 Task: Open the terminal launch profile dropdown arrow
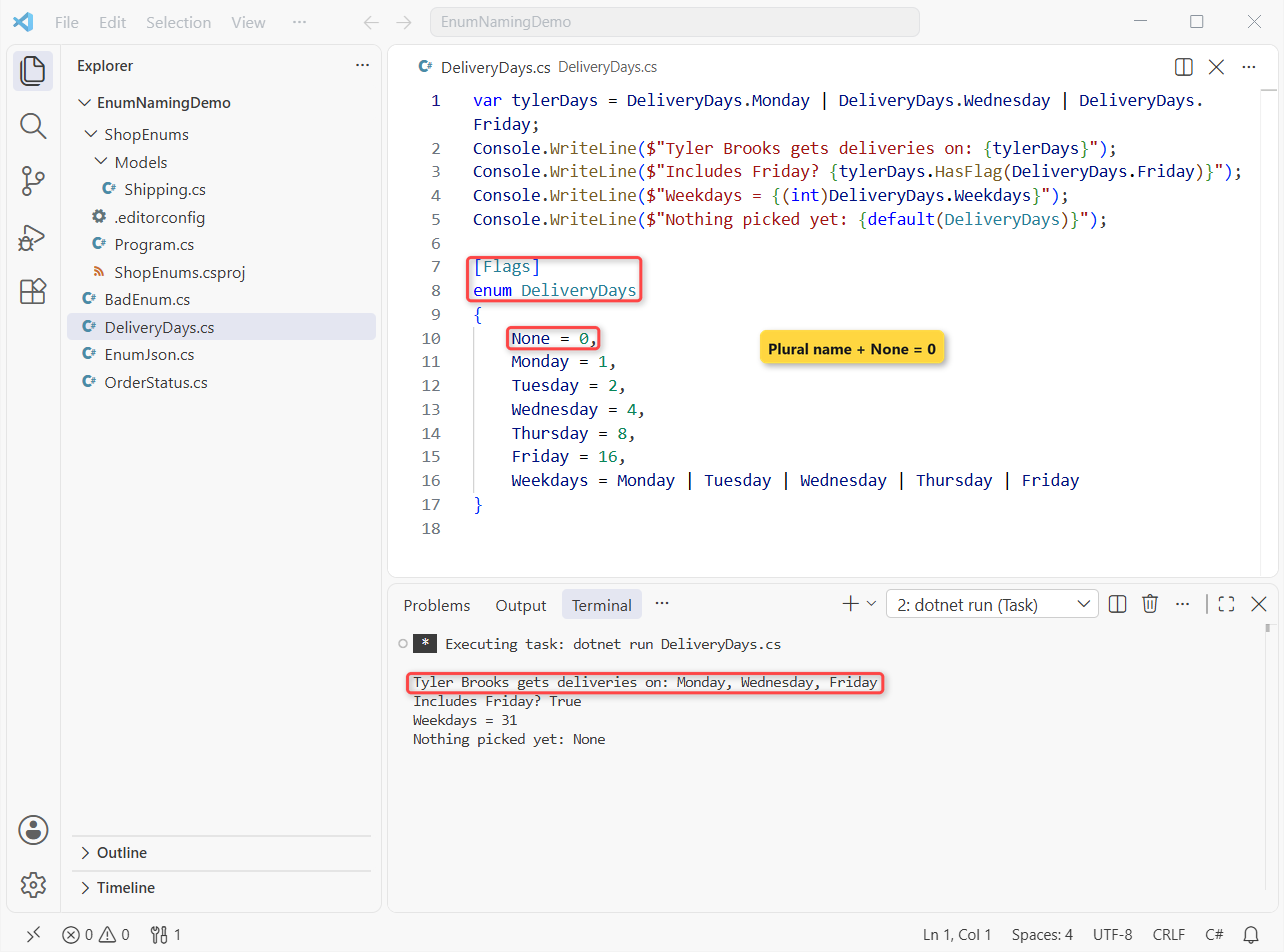[x=871, y=604]
